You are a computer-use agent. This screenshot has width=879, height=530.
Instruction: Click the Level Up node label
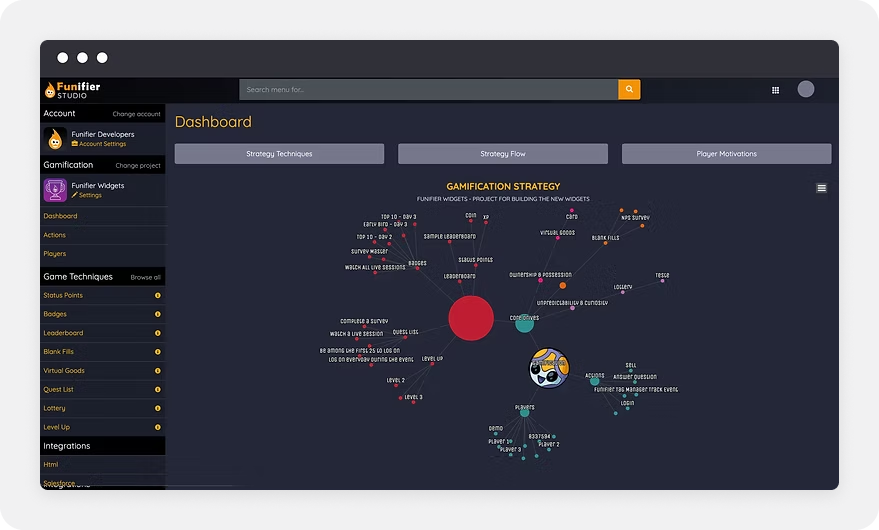tap(432, 358)
